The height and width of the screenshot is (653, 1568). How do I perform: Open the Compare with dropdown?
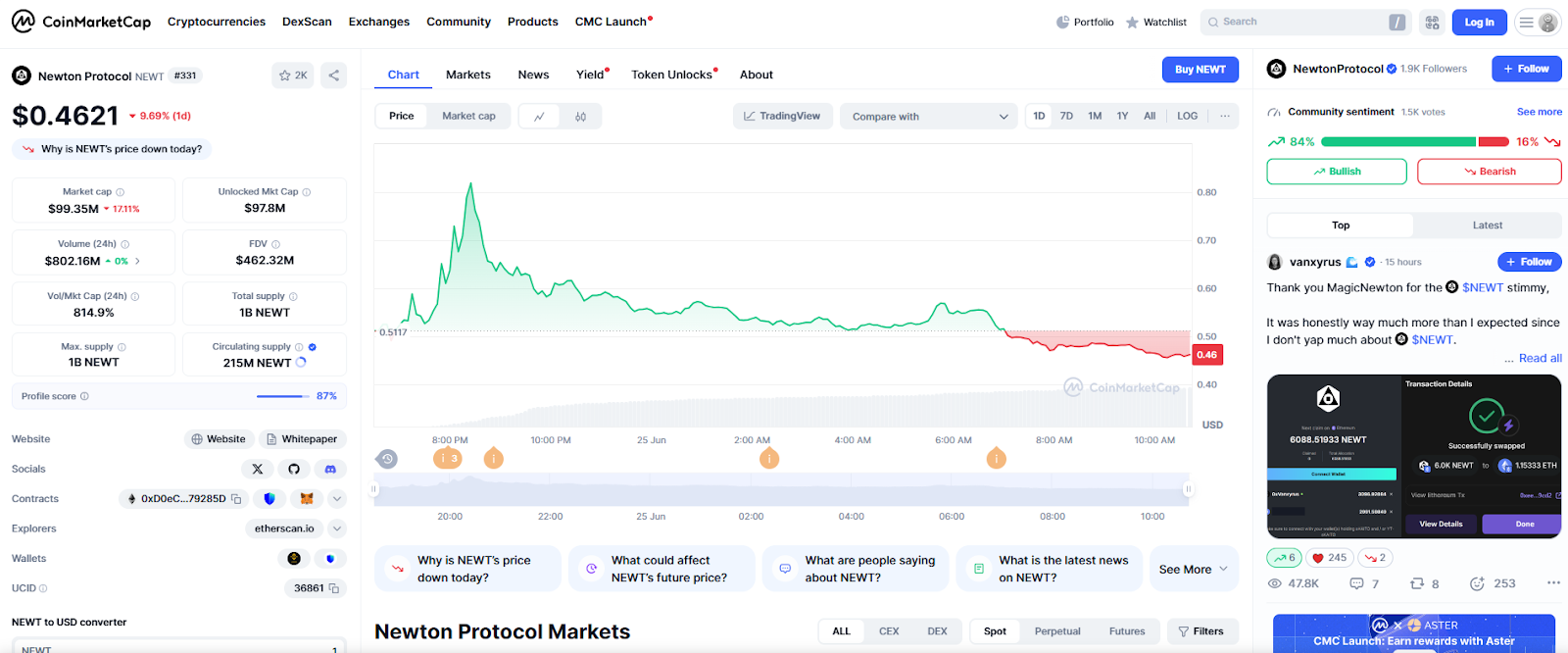929,117
